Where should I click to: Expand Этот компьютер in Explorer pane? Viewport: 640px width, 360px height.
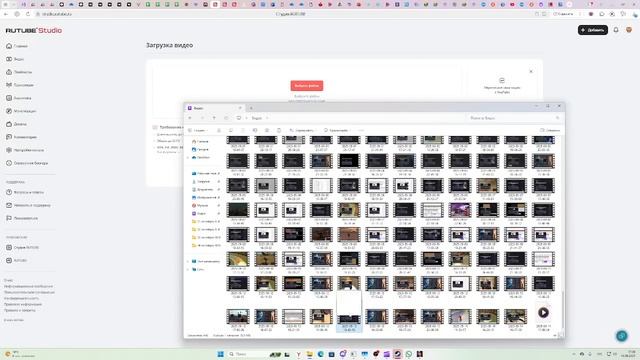pyautogui.click(x=188, y=261)
